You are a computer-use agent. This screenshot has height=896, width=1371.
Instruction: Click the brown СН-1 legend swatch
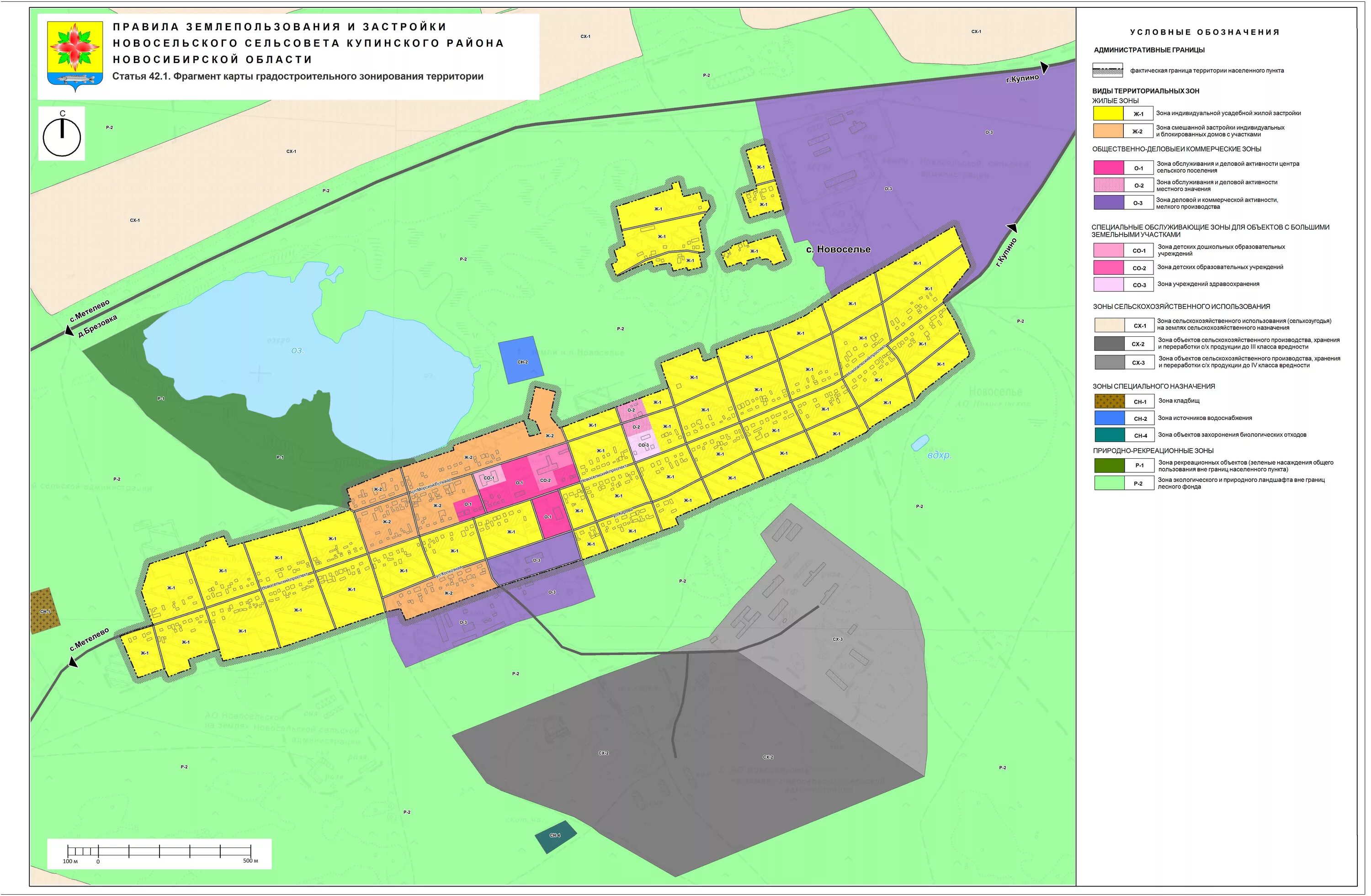(x=1110, y=401)
